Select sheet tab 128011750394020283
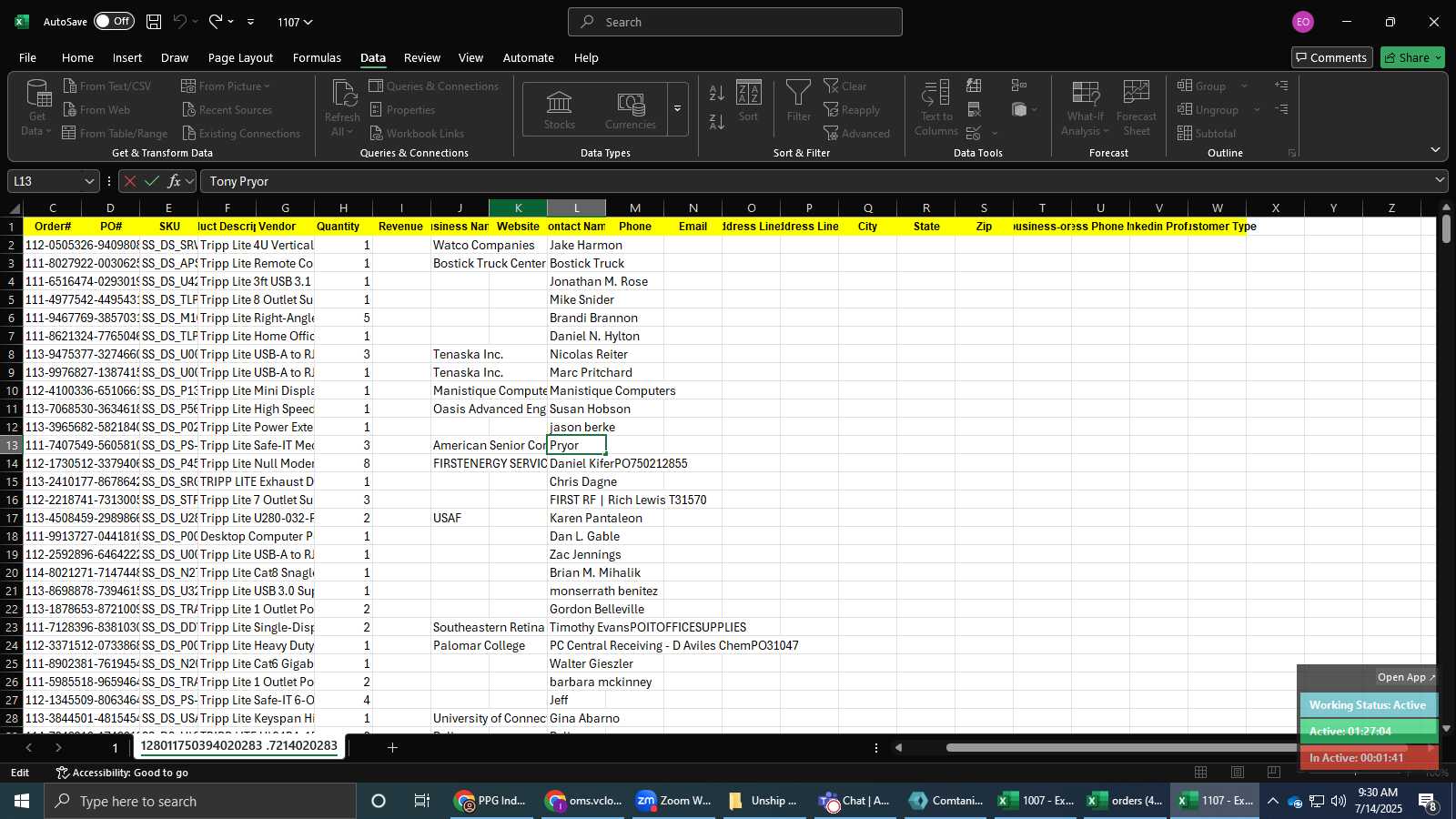Screen dimensions: 1456x819 (239, 746)
